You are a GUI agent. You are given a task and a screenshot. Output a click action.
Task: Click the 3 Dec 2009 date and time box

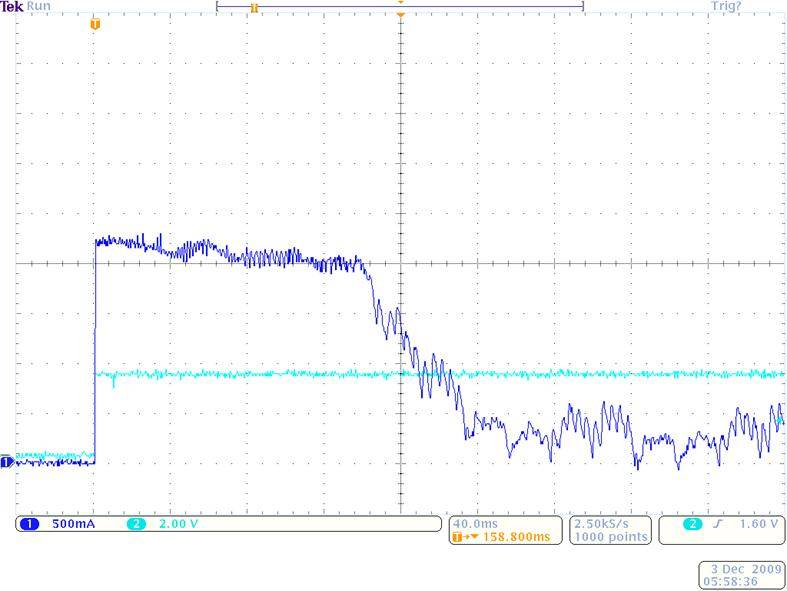coord(742,574)
